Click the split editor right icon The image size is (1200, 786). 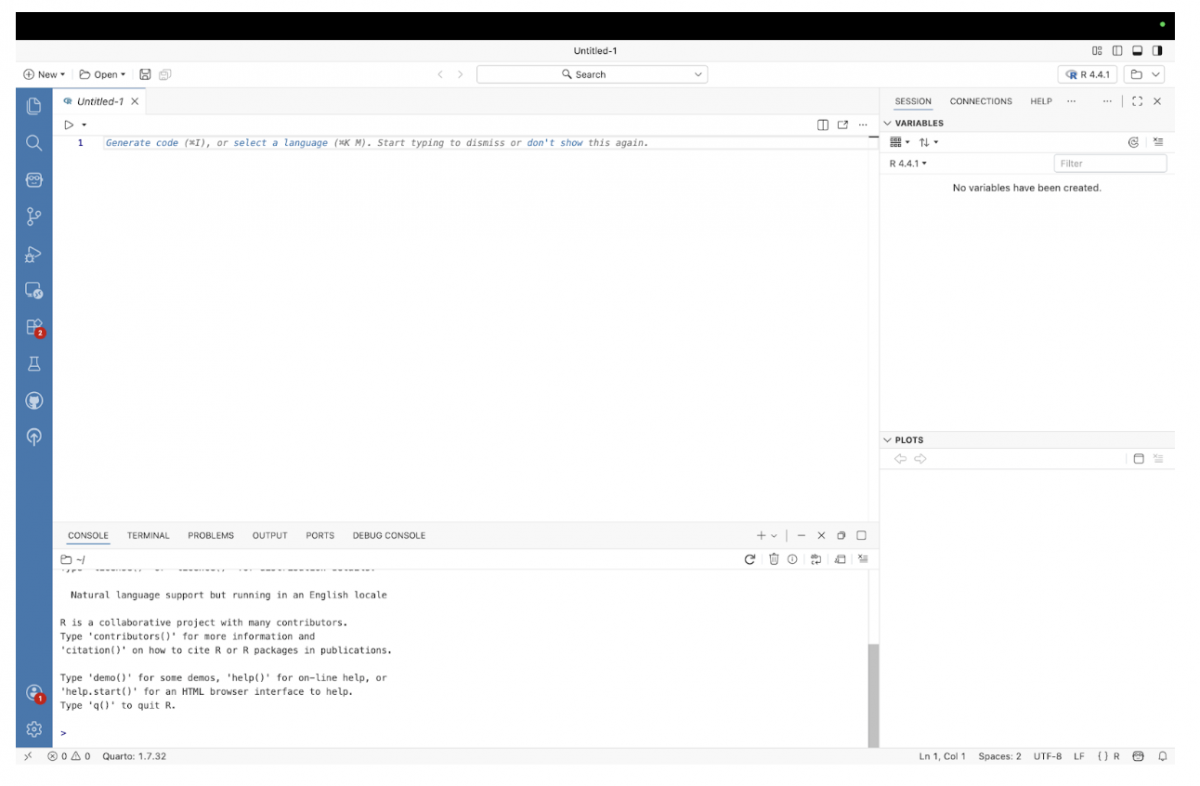[x=822, y=125]
